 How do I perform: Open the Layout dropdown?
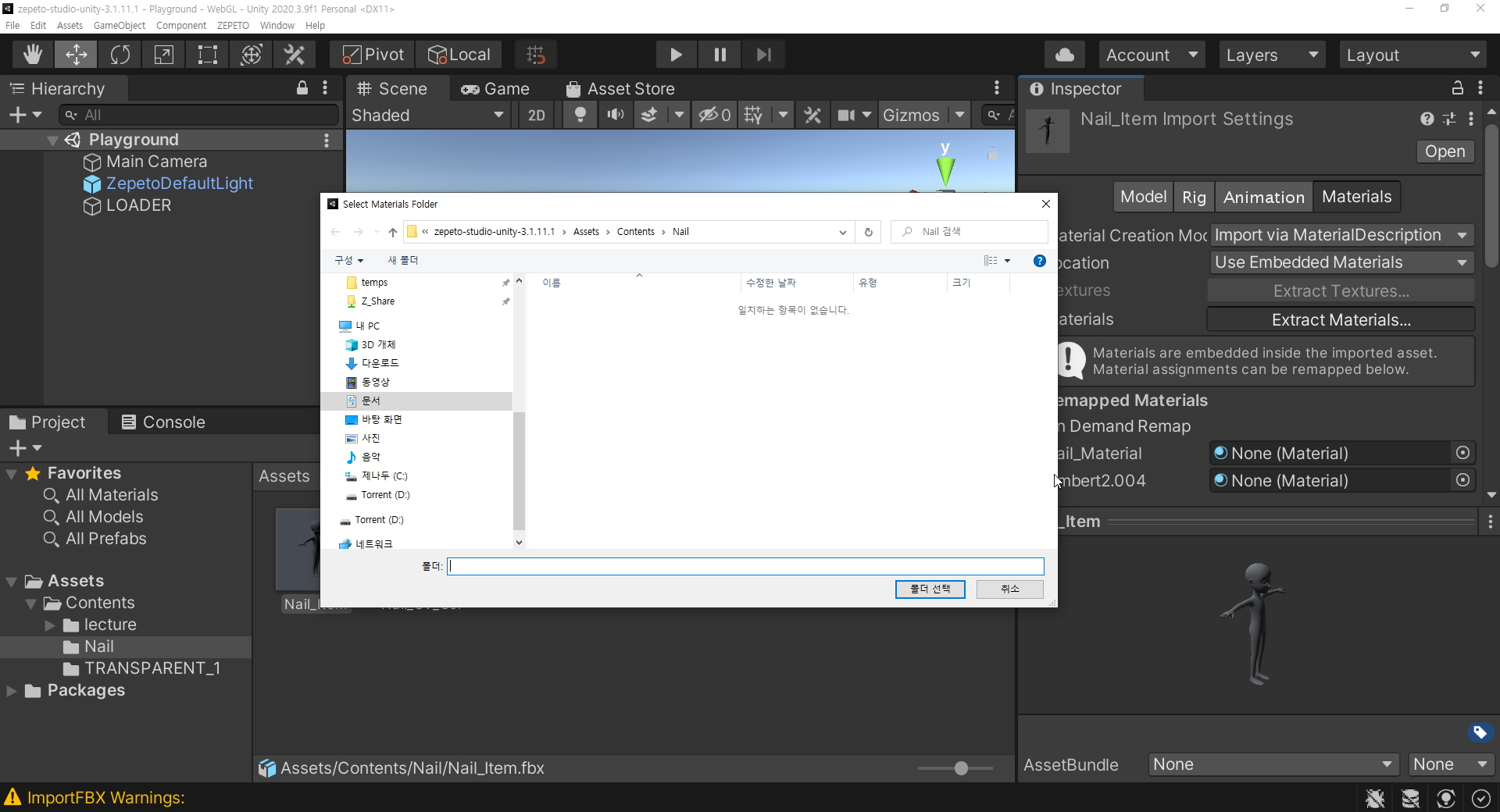(1412, 55)
